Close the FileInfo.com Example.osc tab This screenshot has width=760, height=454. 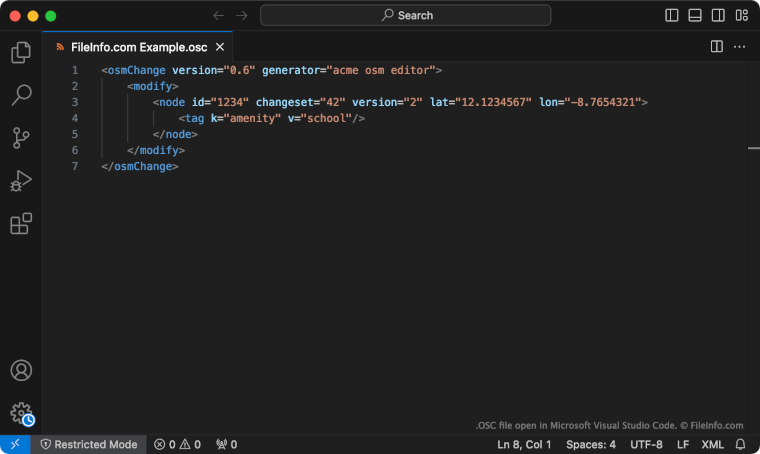click(220, 47)
